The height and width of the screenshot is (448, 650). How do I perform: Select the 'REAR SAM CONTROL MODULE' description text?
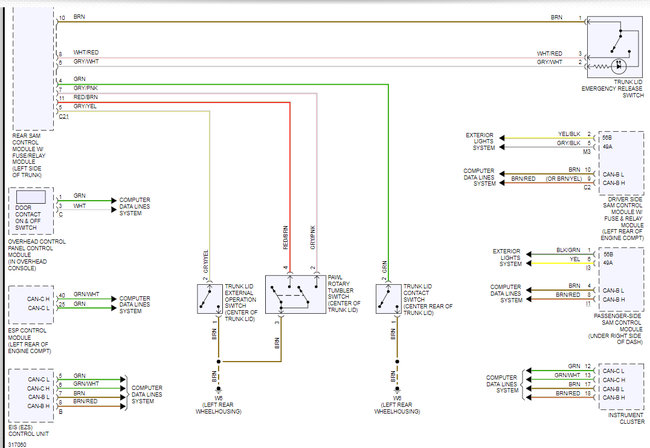coord(29,155)
